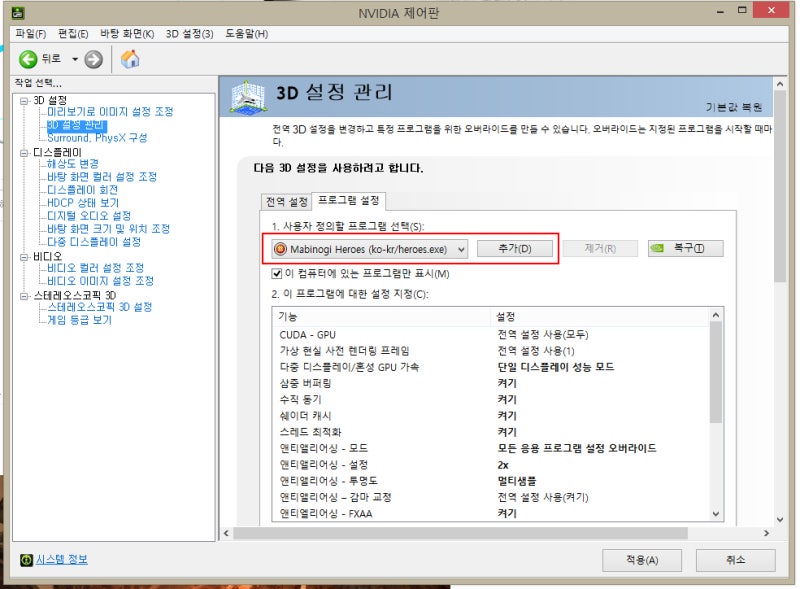The width and height of the screenshot is (800, 589).
Task: Open the 바탕 화면(K) menu
Action: point(127,34)
